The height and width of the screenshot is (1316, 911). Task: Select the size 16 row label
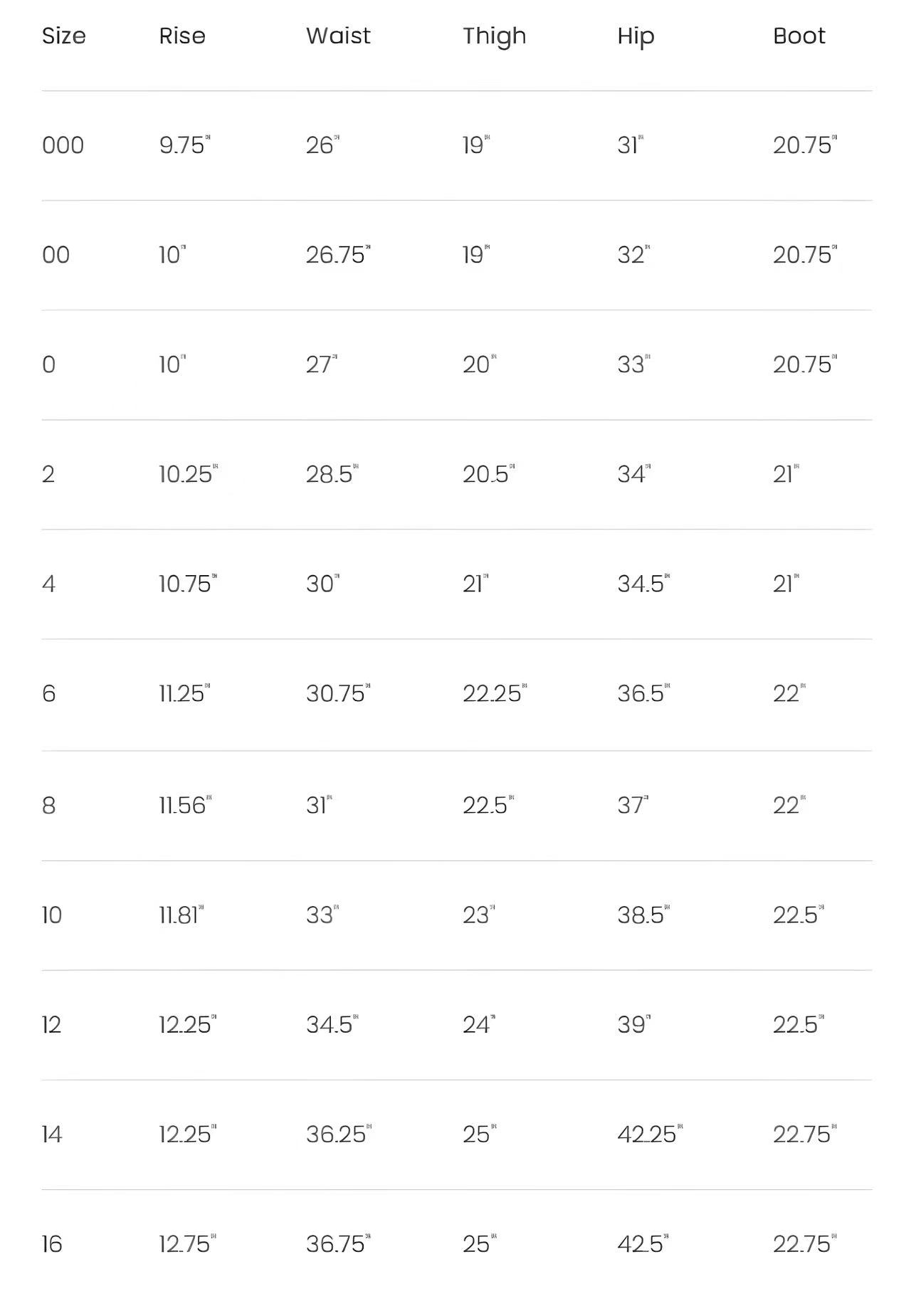click(x=52, y=1243)
